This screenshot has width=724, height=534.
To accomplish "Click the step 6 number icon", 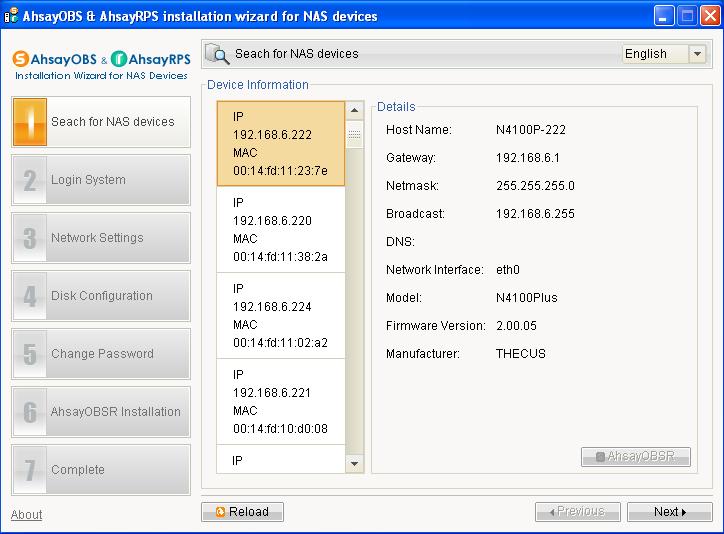I will [x=30, y=412].
